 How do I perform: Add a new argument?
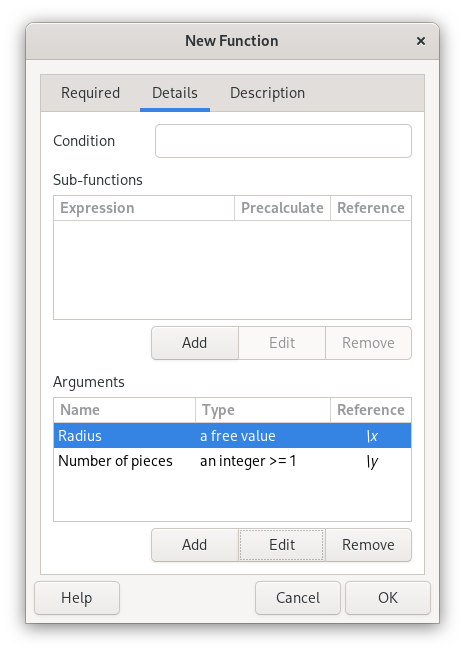(195, 545)
